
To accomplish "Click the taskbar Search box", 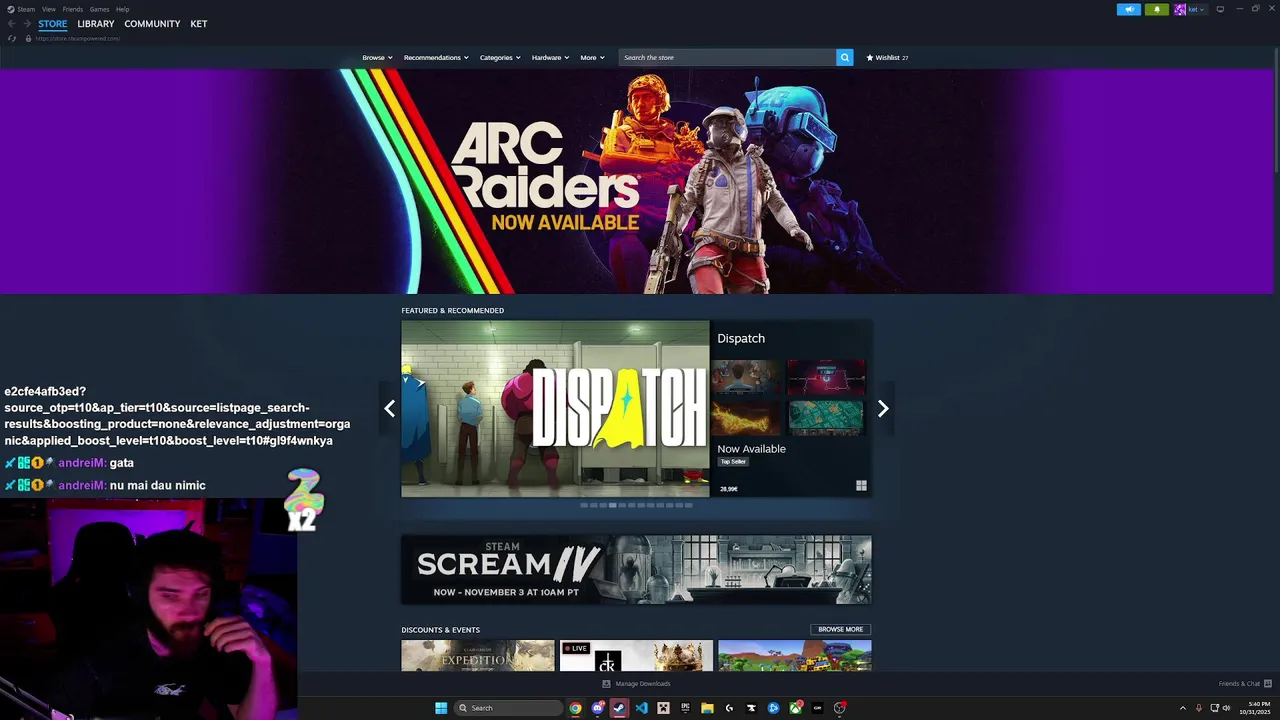I will click(508, 708).
